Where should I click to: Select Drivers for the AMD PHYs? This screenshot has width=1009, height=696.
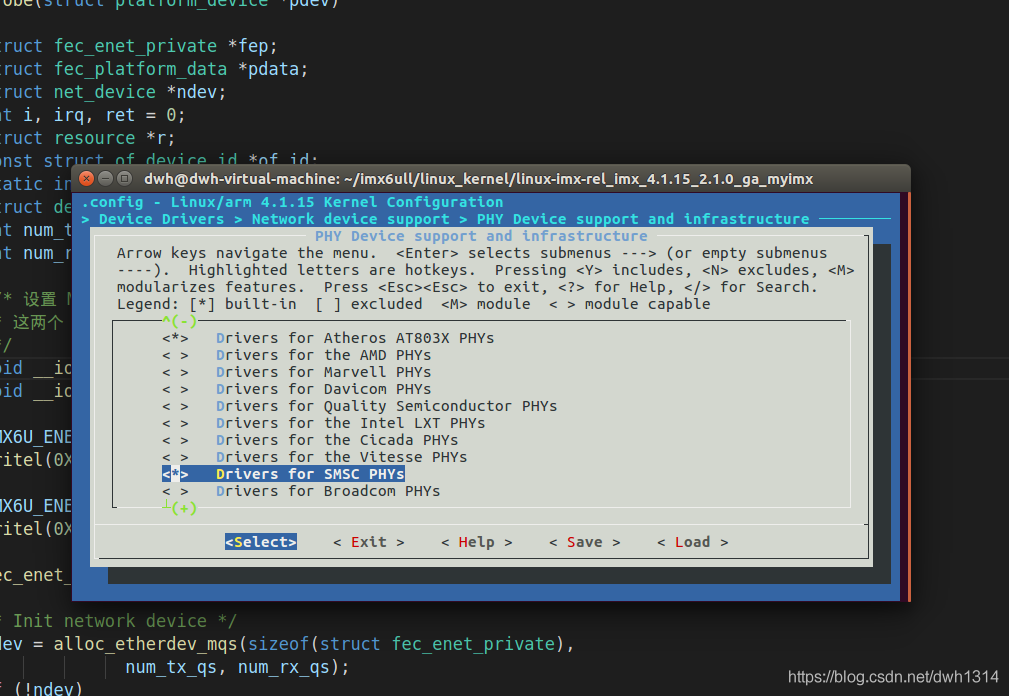click(324, 355)
